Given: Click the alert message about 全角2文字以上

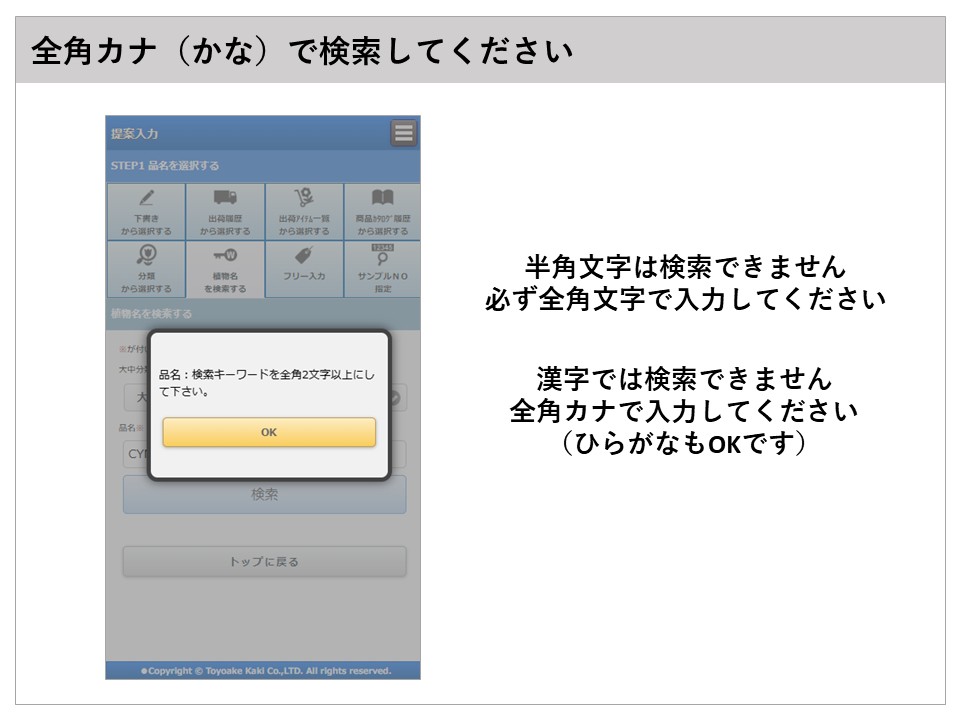Looking at the screenshot, I should coord(267,383).
